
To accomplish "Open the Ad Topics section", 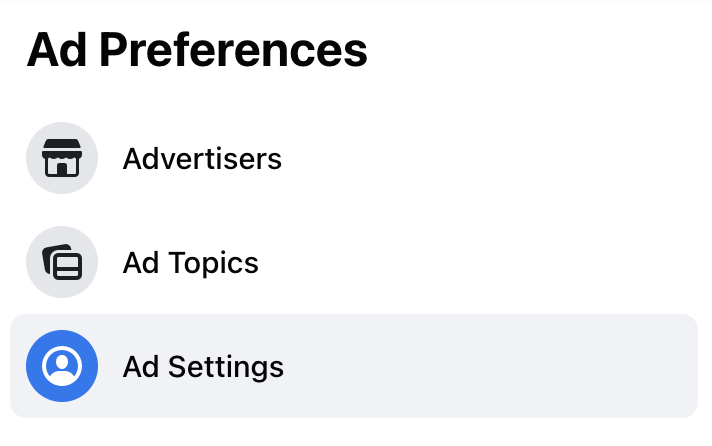I will [x=354, y=262].
